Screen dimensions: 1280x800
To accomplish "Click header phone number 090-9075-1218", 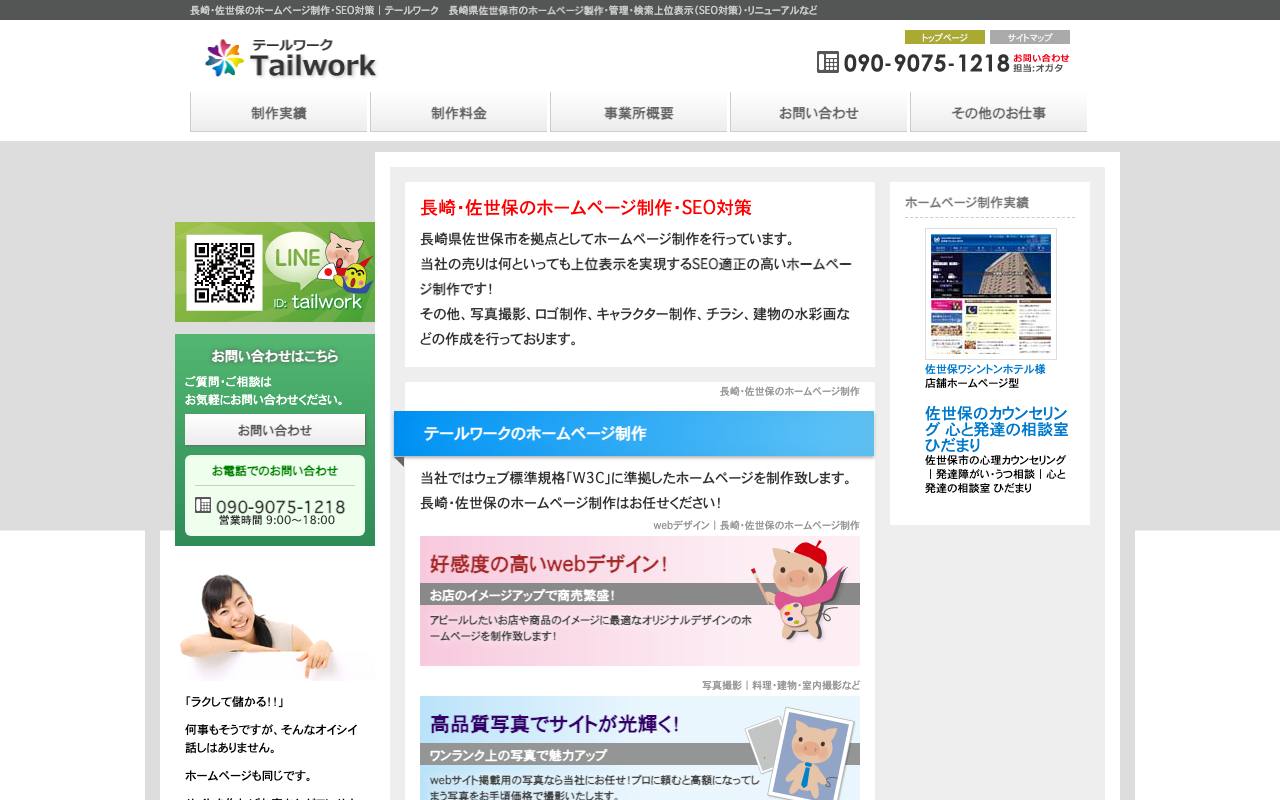I will (x=926, y=63).
